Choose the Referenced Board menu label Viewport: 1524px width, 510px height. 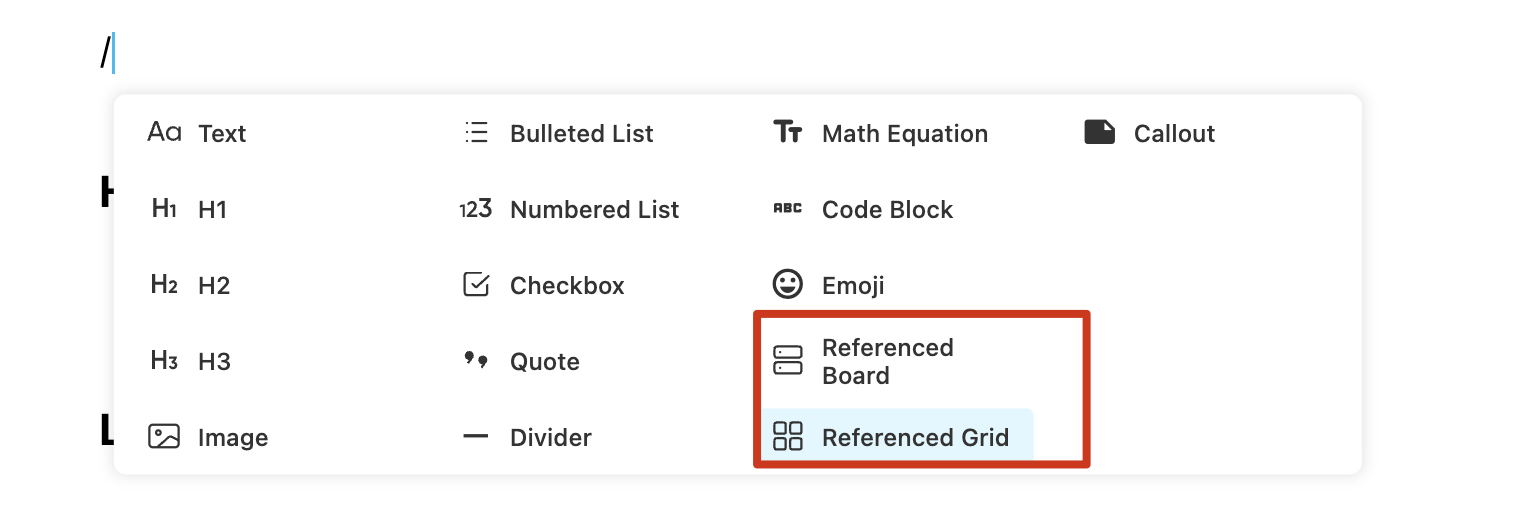888,361
